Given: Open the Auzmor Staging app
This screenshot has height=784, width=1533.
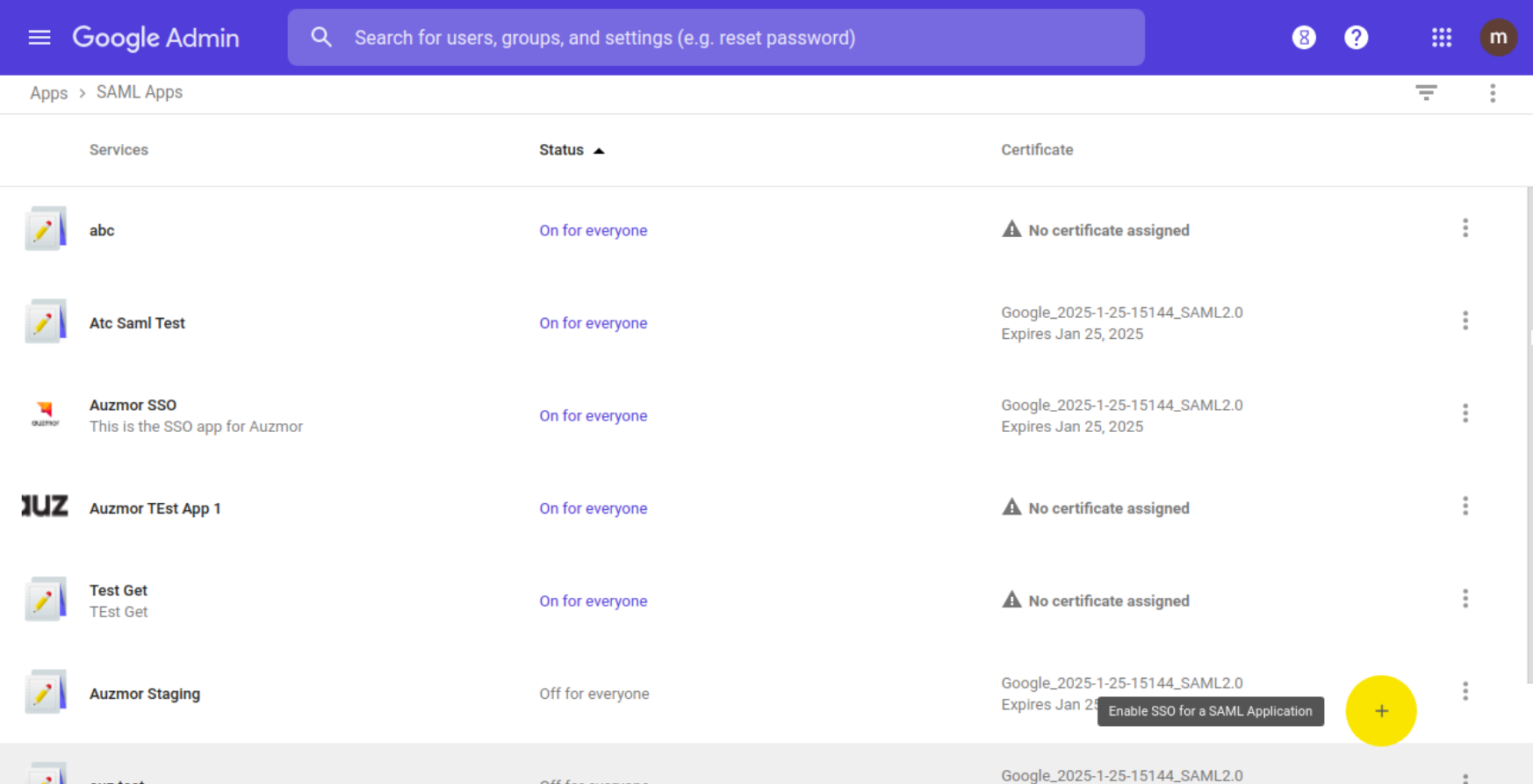Looking at the screenshot, I should coord(145,694).
